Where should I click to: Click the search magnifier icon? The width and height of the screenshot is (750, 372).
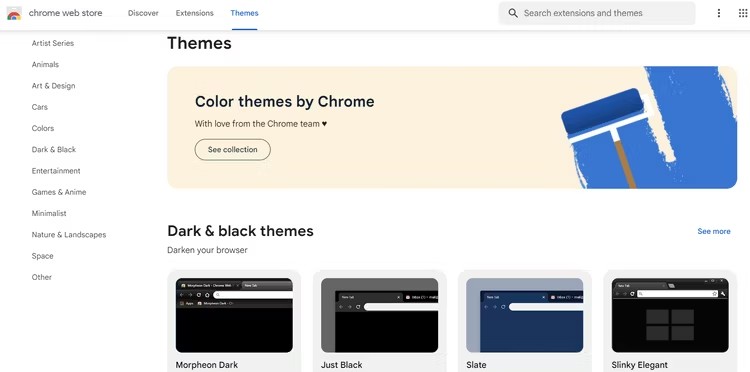513,13
